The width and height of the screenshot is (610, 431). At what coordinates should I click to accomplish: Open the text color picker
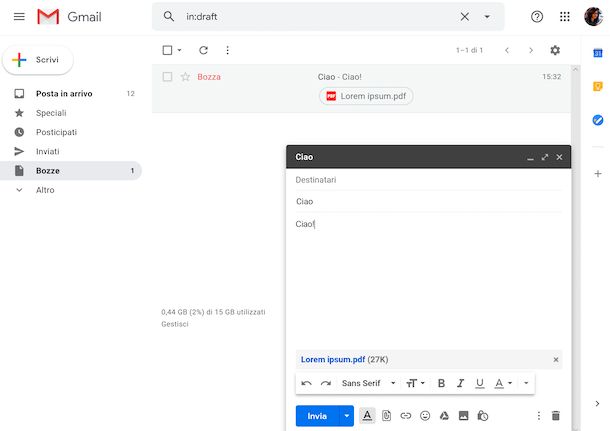[502, 383]
